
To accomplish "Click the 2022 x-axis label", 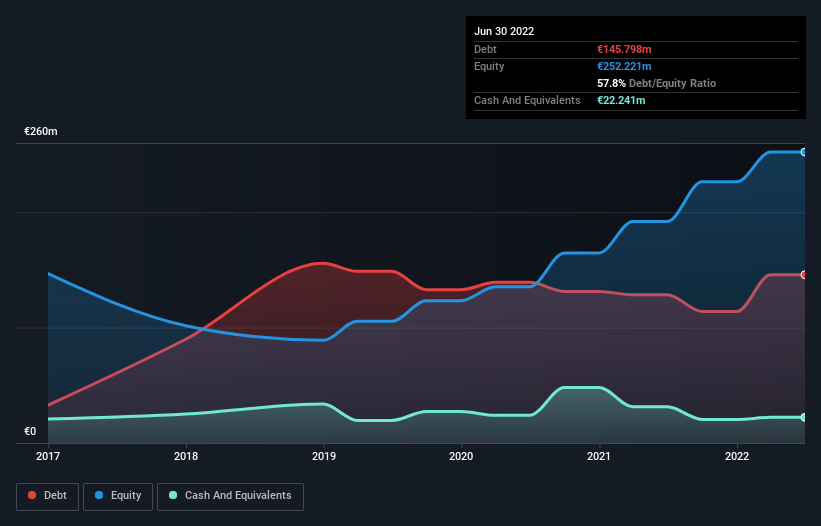I will pos(737,456).
